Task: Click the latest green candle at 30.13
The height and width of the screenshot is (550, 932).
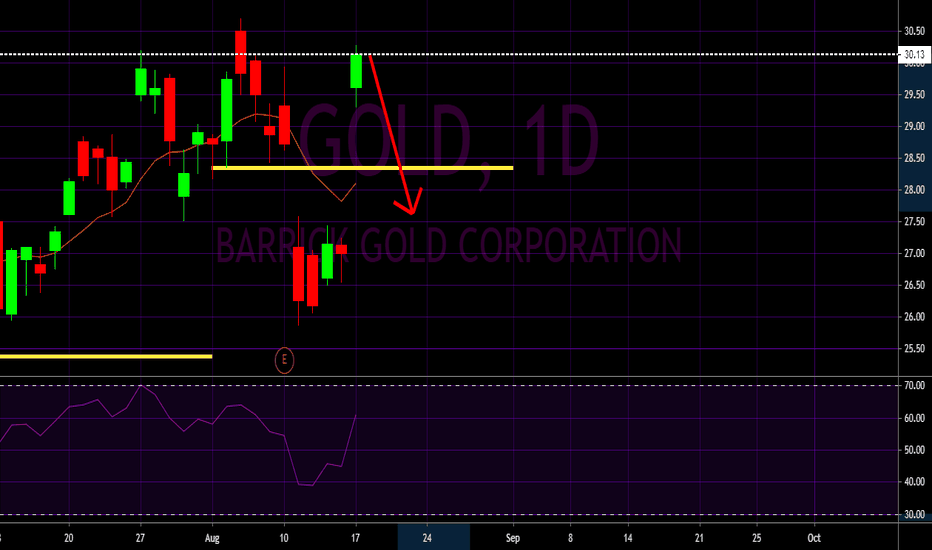Action: (356, 71)
